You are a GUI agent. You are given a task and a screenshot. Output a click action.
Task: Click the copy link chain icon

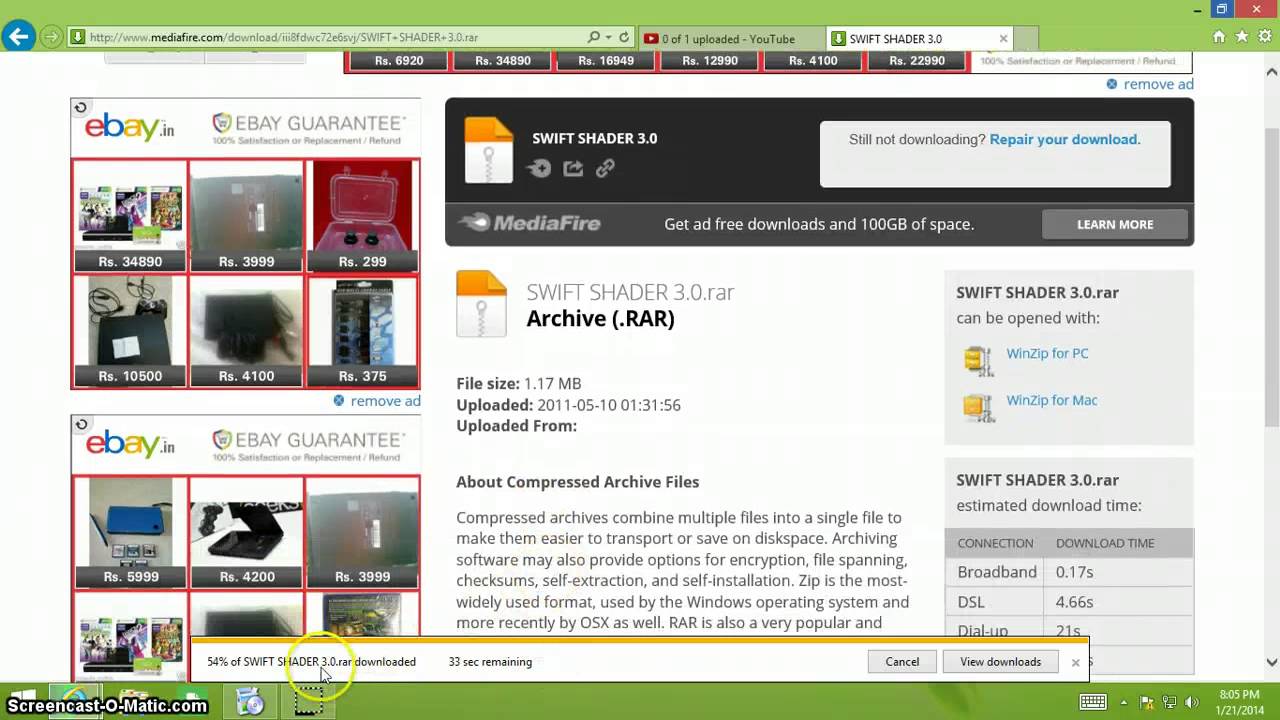(x=605, y=168)
